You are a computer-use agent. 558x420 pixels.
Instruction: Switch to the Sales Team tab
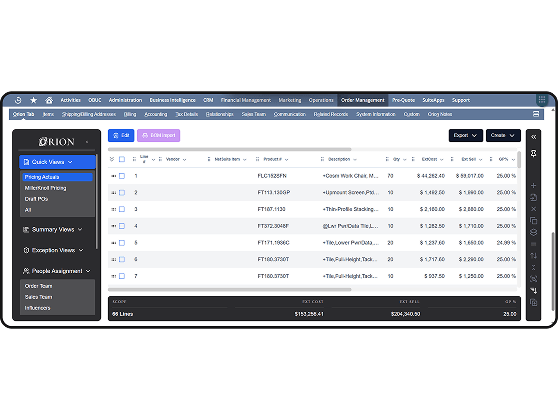(254, 114)
